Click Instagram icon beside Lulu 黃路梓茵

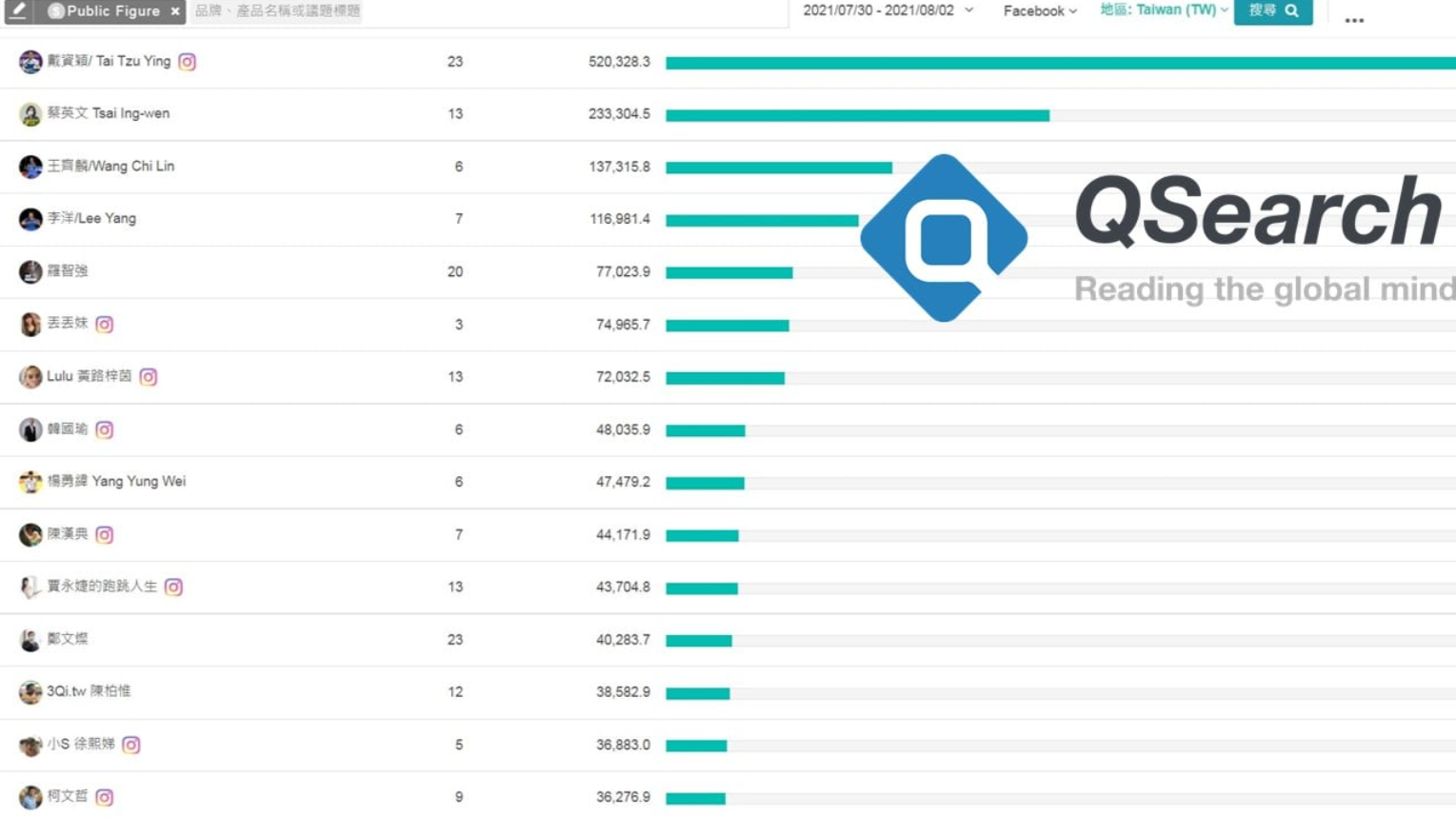[149, 377]
